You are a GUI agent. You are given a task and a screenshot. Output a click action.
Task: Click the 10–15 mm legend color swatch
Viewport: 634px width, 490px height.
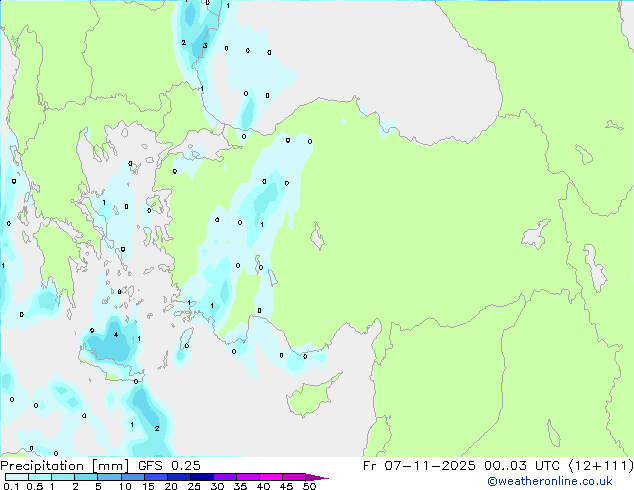(133, 477)
